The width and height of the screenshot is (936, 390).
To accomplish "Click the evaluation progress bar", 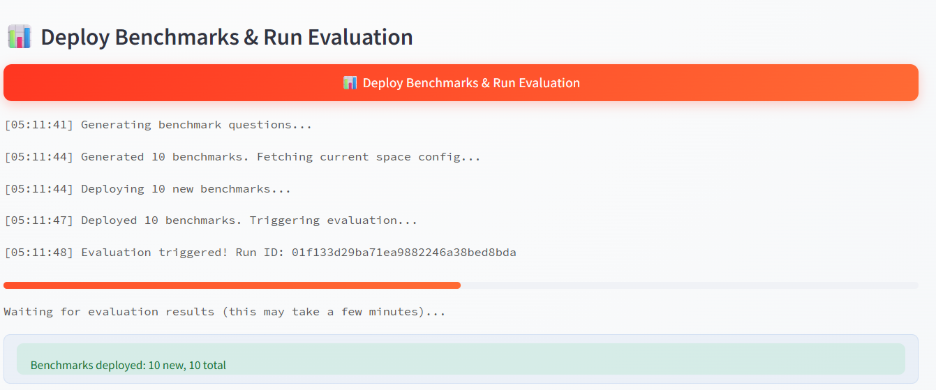I will point(460,285).
